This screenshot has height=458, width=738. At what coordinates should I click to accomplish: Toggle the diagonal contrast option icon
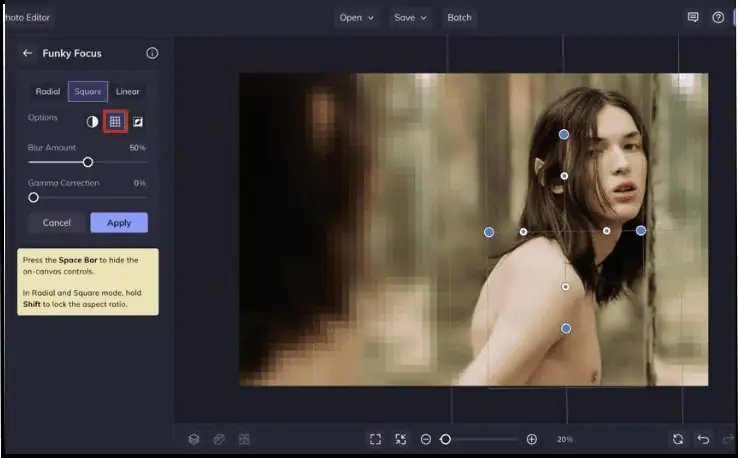pos(138,121)
